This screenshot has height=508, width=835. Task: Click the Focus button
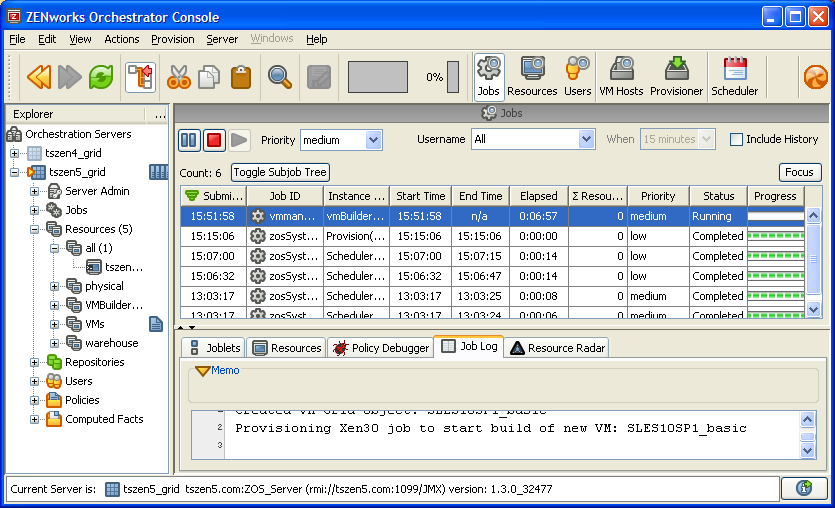coord(799,172)
